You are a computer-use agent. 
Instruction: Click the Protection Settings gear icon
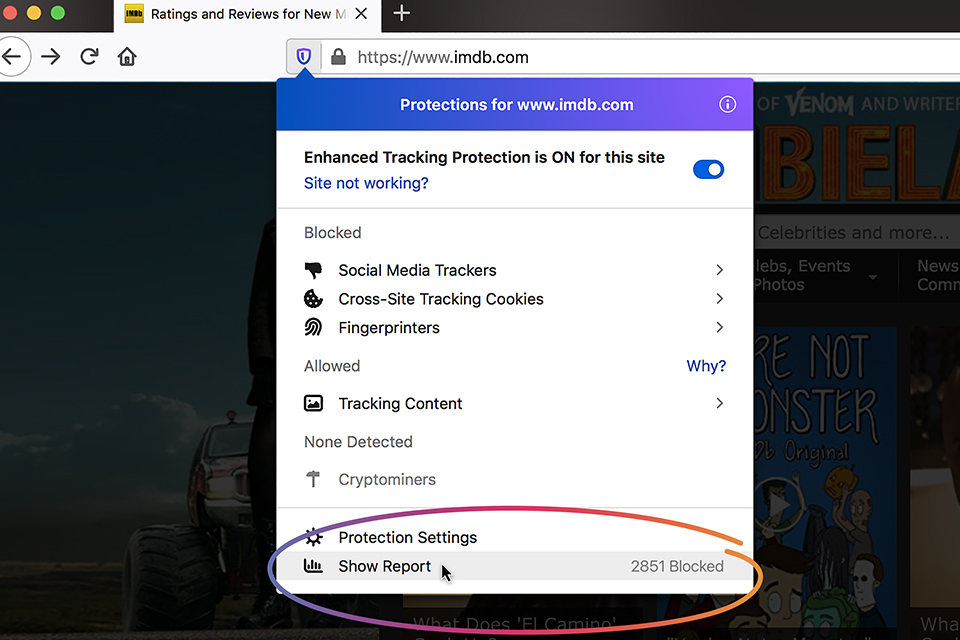point(313,537)
